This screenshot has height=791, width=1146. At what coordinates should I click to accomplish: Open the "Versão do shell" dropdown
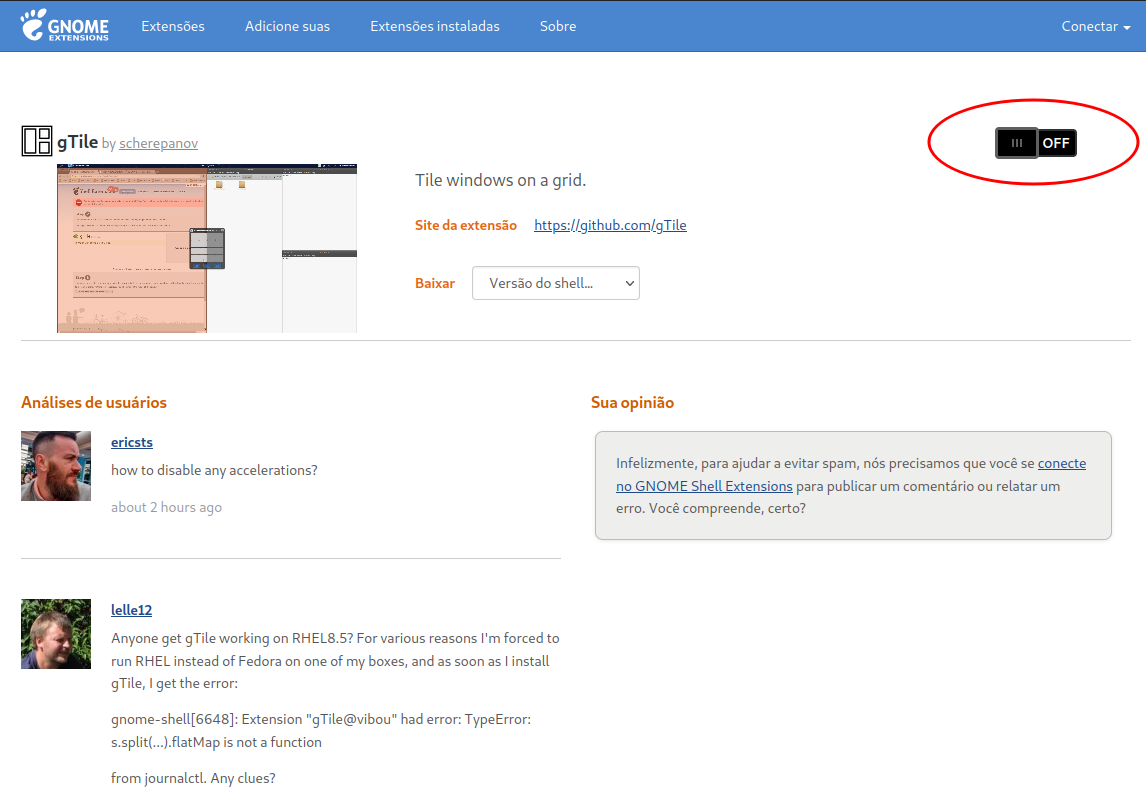click(556, 283)
